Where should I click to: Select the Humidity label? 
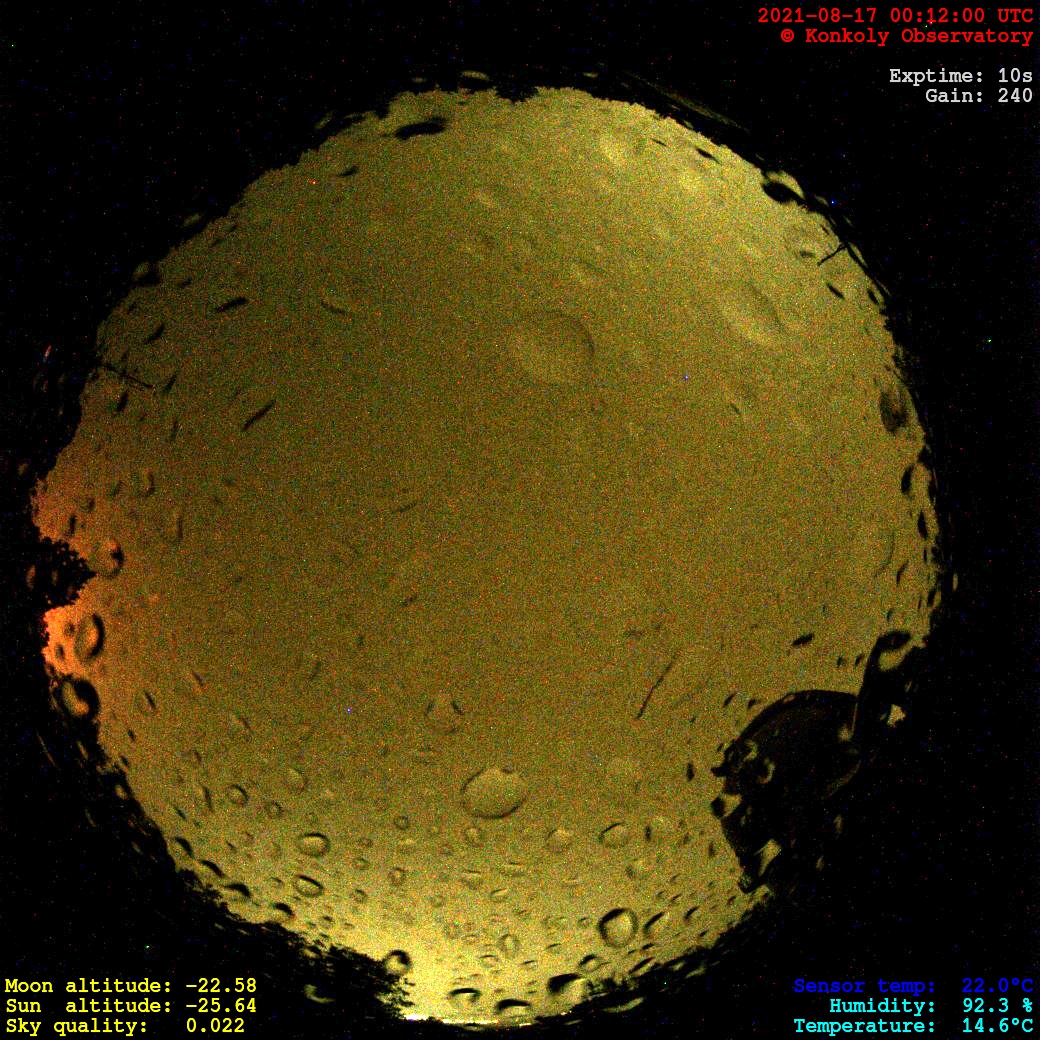pyautogui.click(x=882, y=1006)
